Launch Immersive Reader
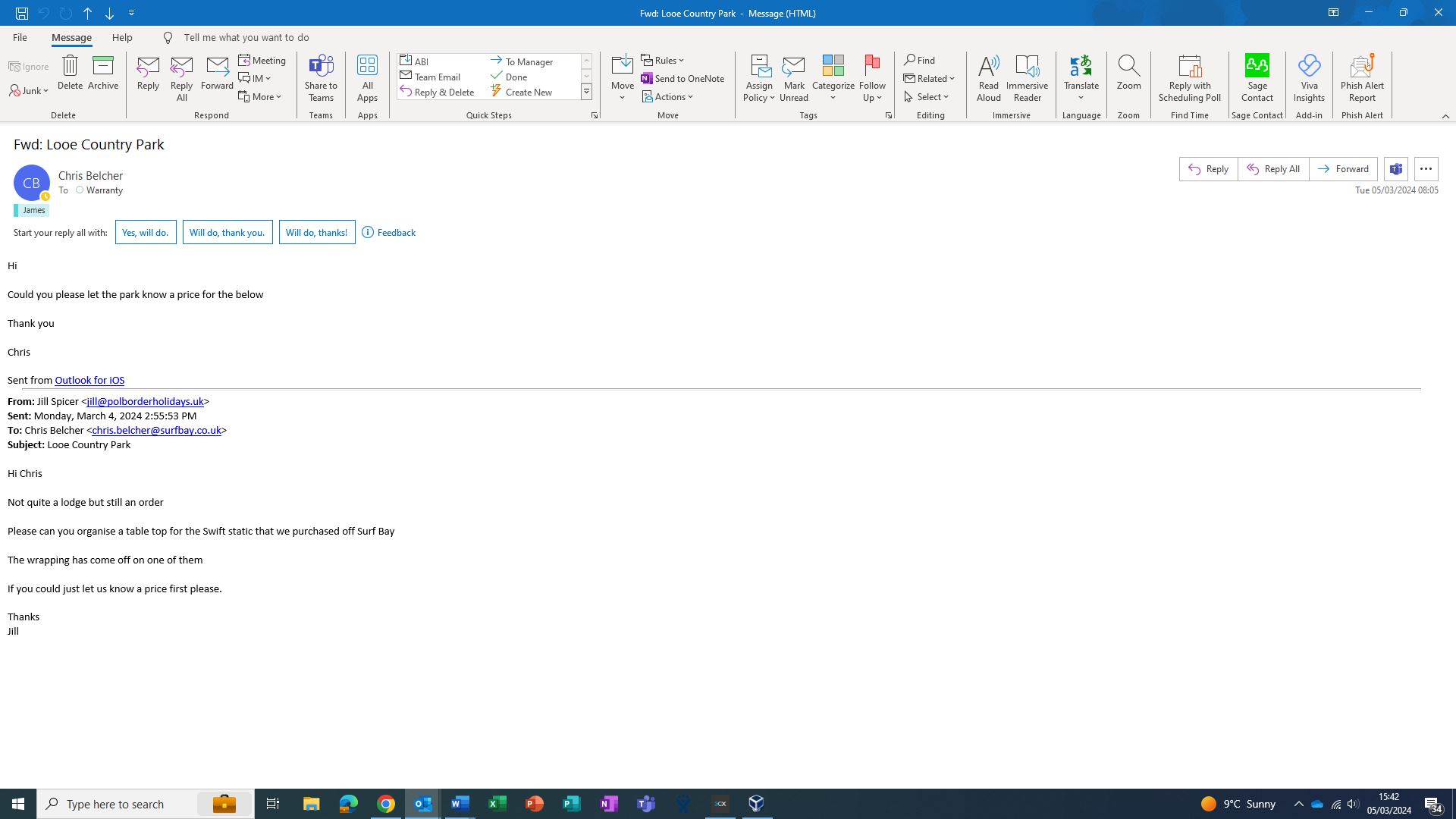The height and width of the screenshot is (819, 1456). point(1027,67)
